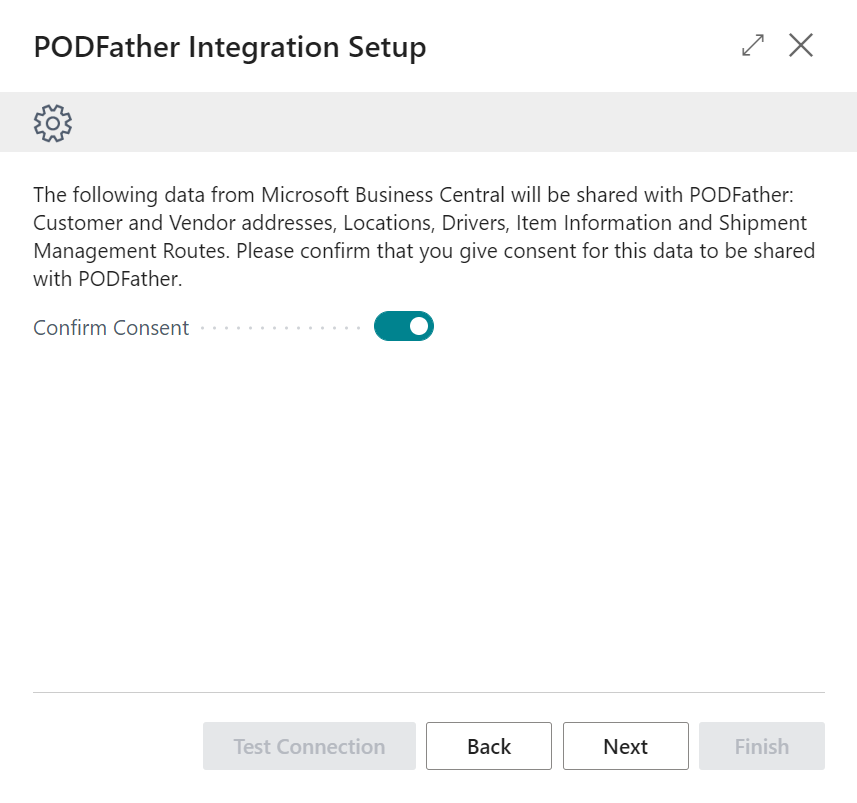
Task: Expand the dialog to full screen
Action: 753,45
